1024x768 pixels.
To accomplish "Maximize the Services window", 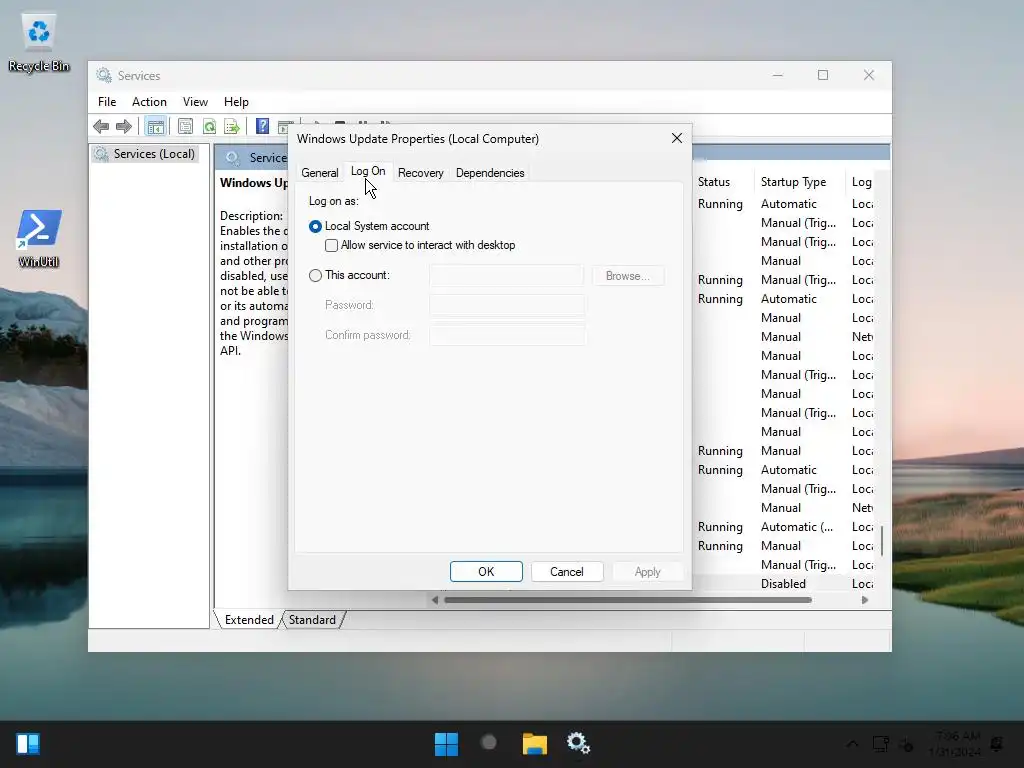I will pos(823,75).
